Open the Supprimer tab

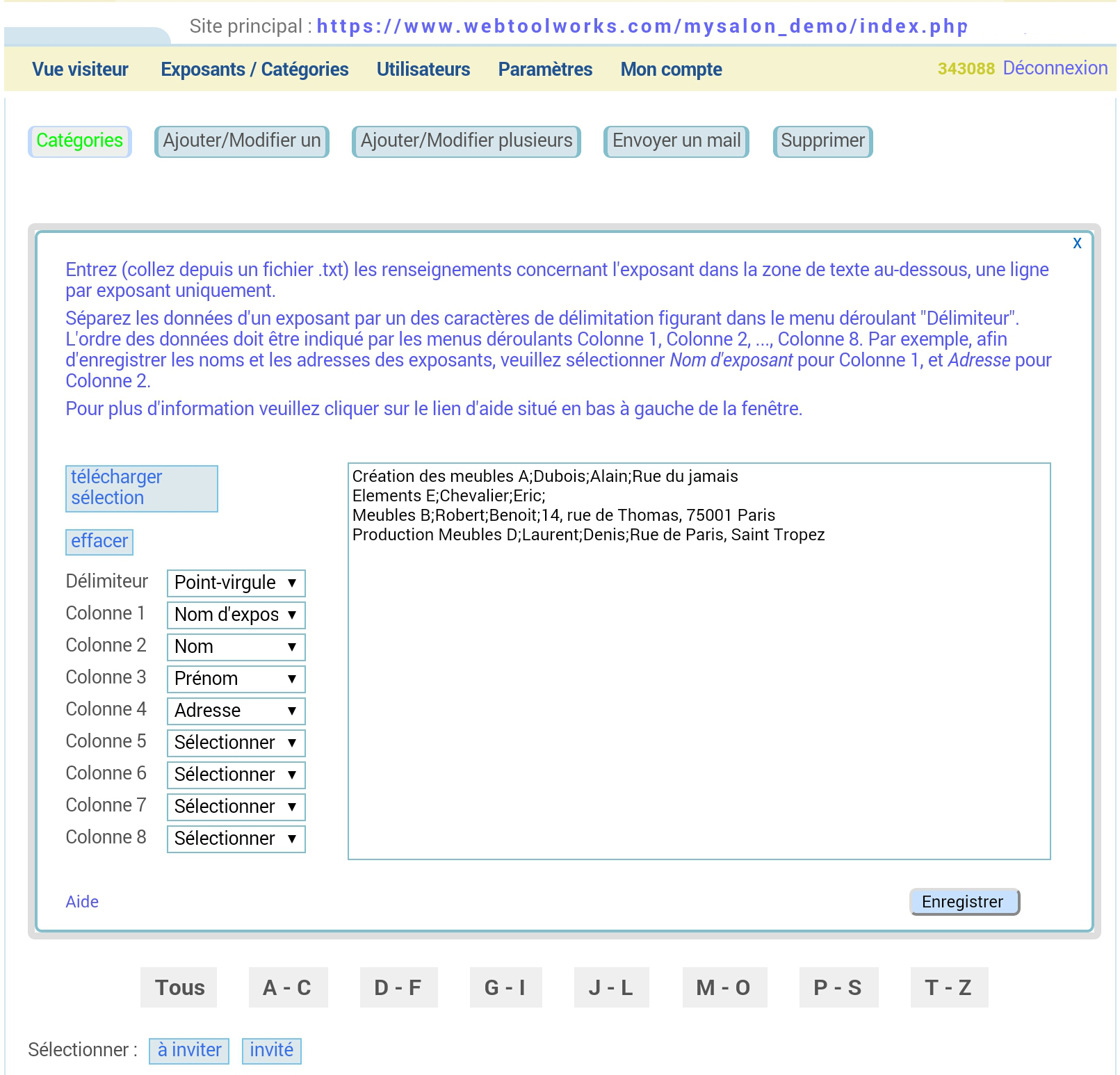pyautogui.click(x=822, y=141)
